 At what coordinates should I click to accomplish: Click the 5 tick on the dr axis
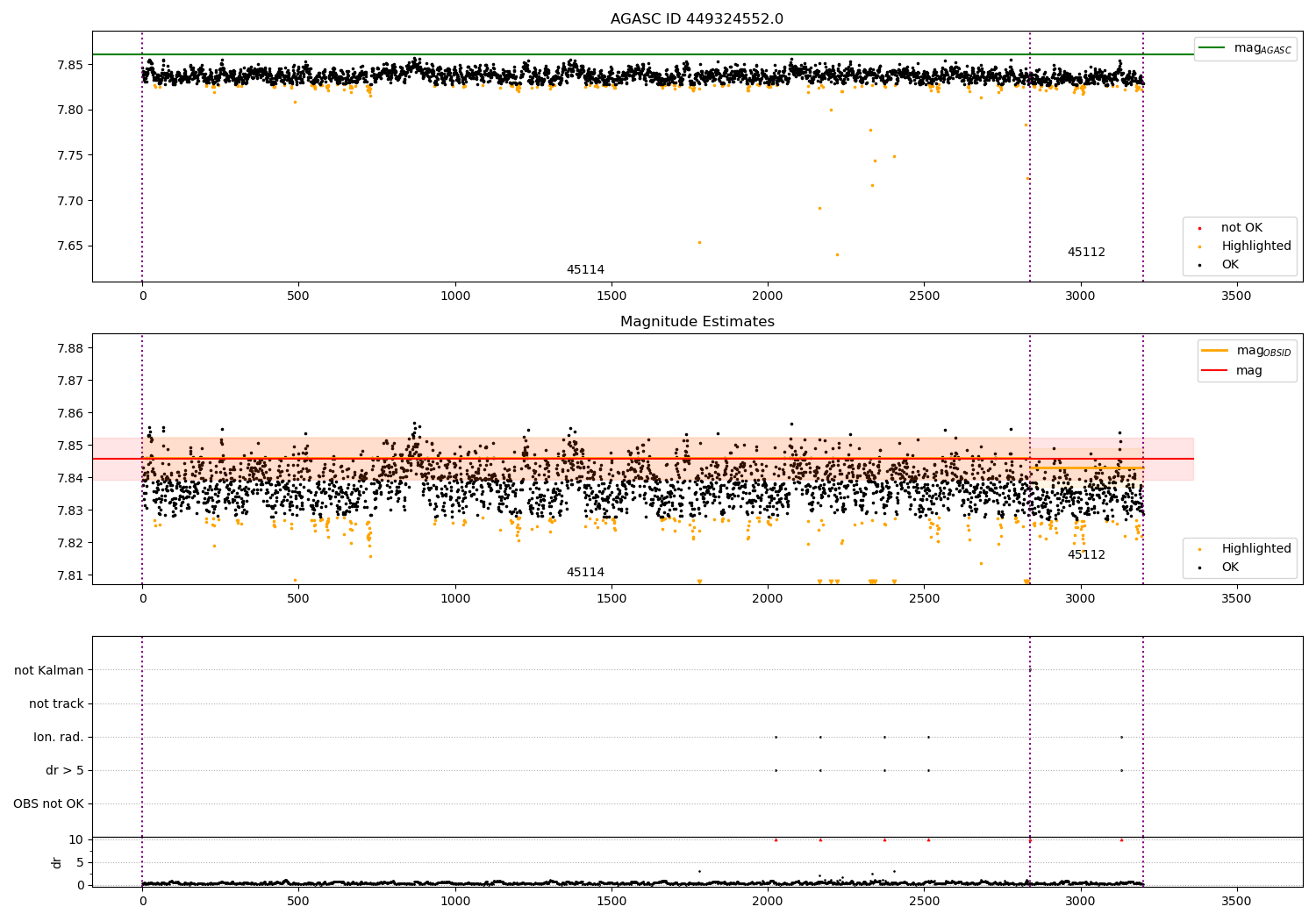pyautogui.click(x=80, y=862)
